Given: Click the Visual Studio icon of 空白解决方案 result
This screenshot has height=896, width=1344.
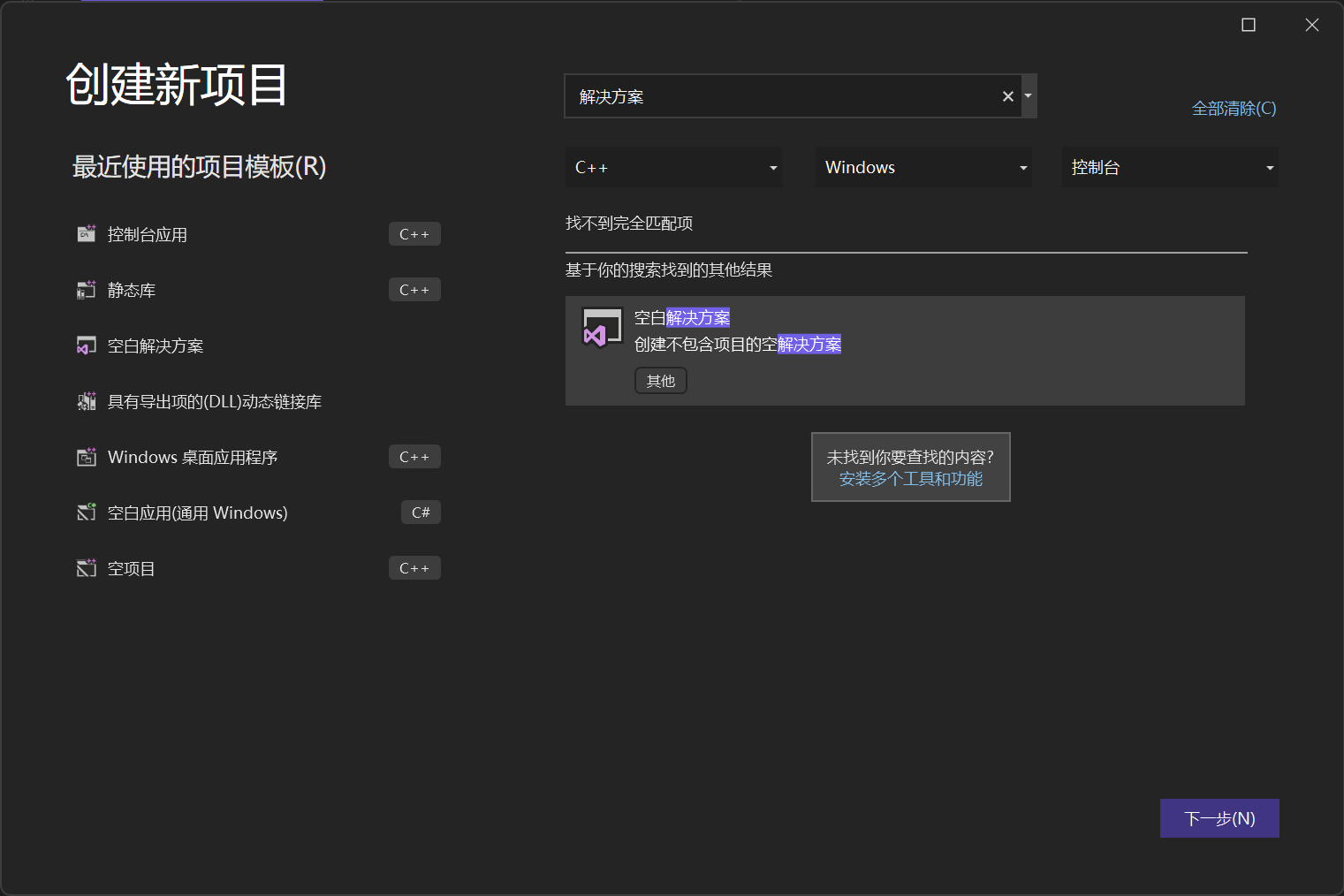Looking at the screenshot, I should 603,328.
